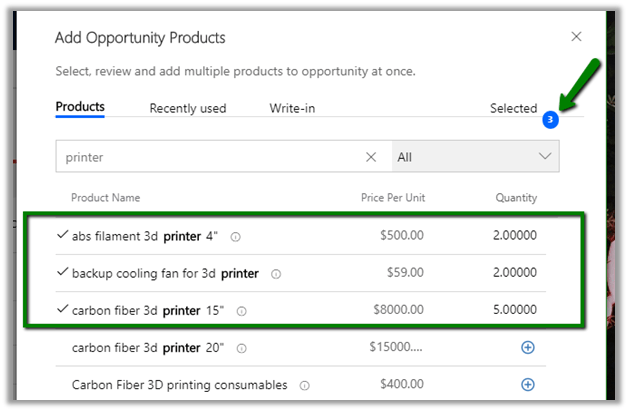The image size is (628, 411).
Task: Clear the printer search text
Action: click(371, 157)
